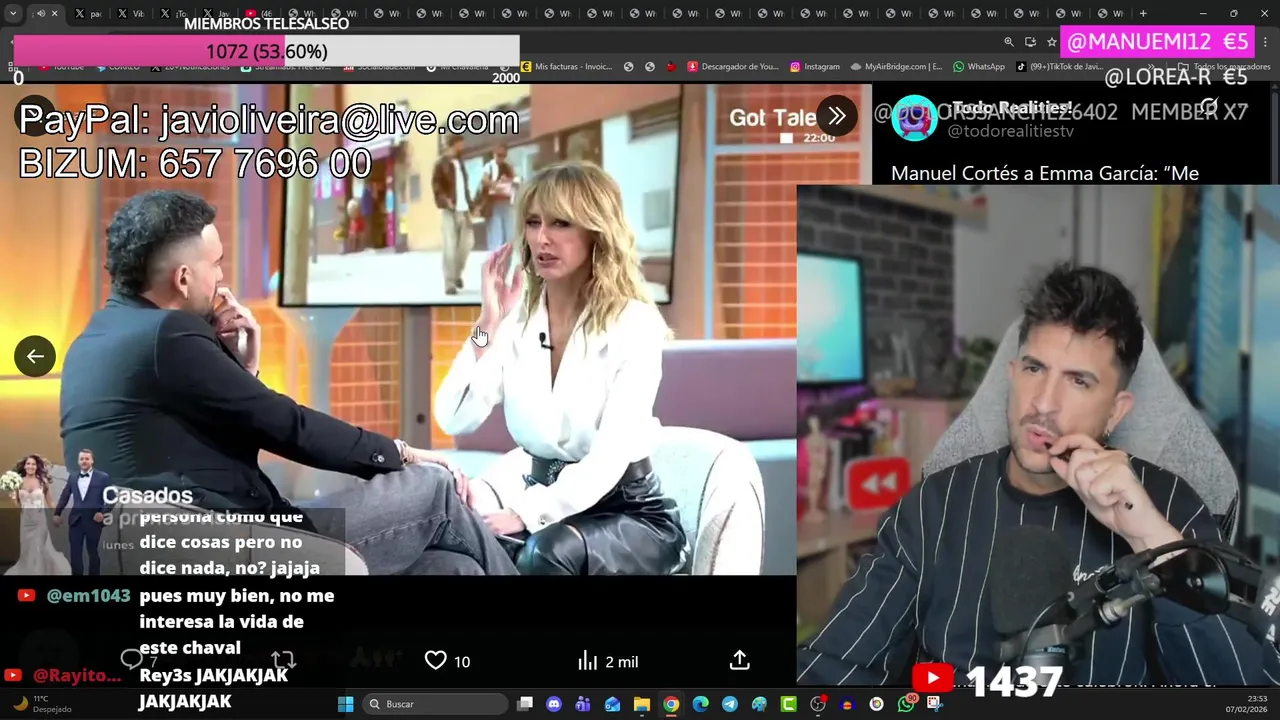Open view stats showing 2 mil
The image size is (1280, 720).
[608, 661]
